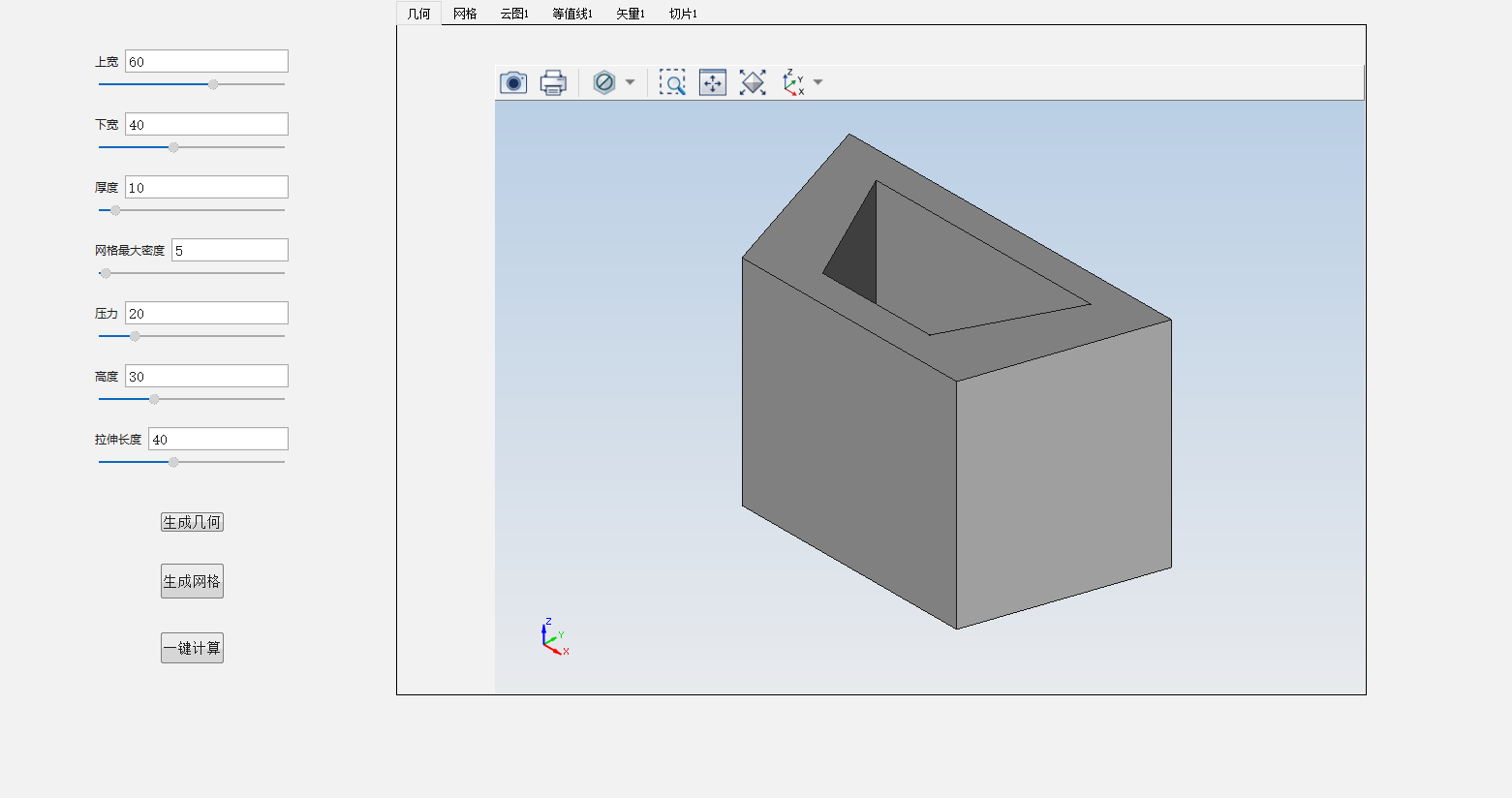Click the 上宽 slider handle

click(x=213, y=84)
